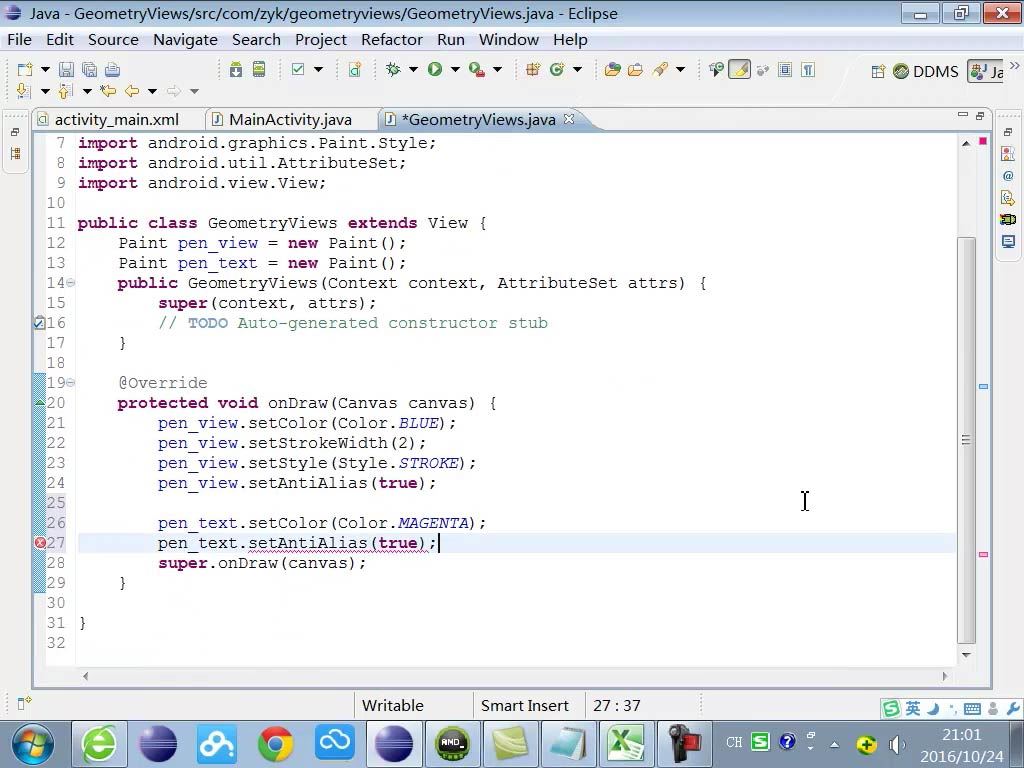Image resolution: width=1024 pixels, height=768 pixels.
Task: Toggle Block Selection Mode icon
Action: click(x=785, y=69)
